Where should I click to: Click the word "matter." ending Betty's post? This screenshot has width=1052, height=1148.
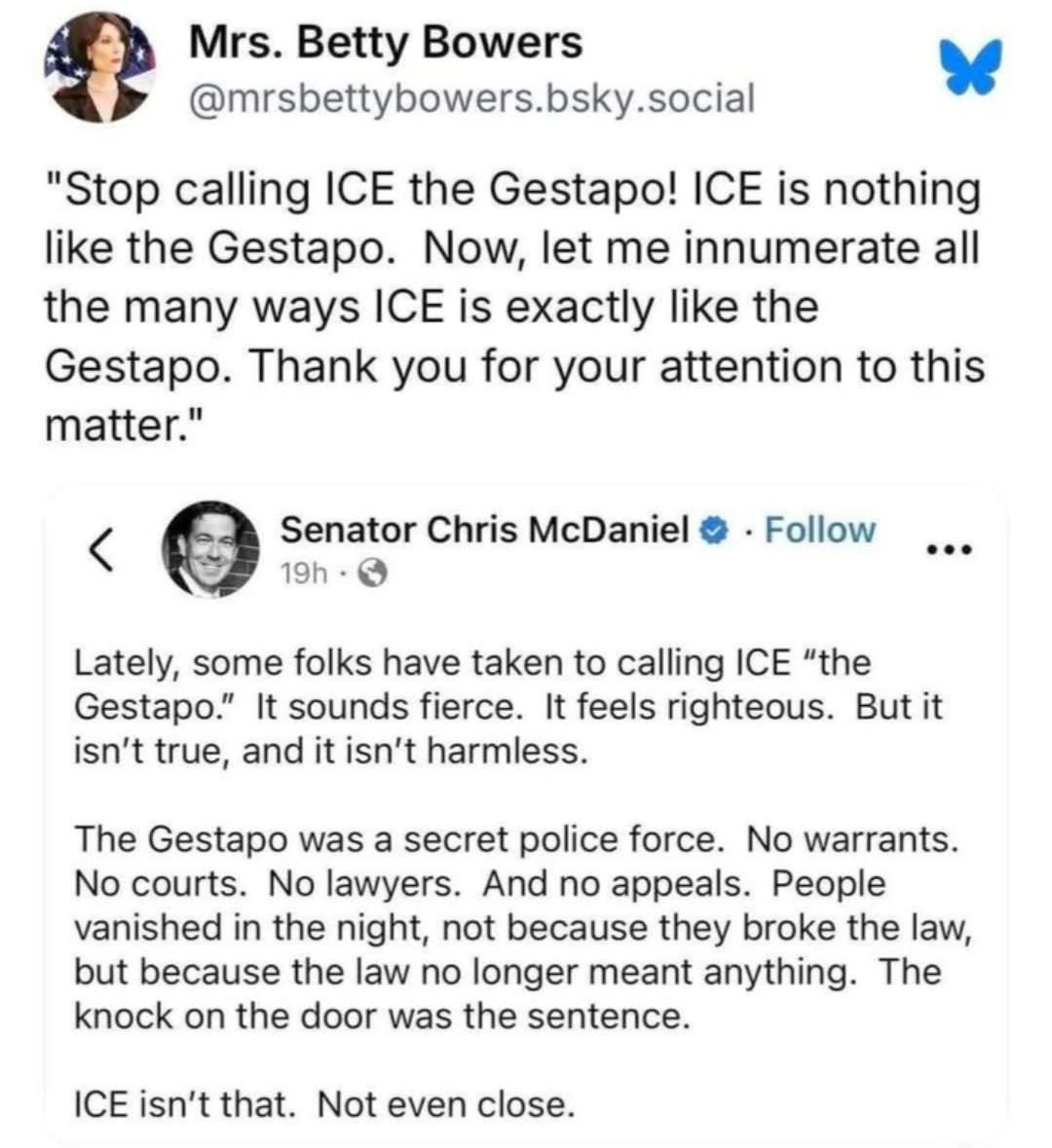[x=121, y=425]
